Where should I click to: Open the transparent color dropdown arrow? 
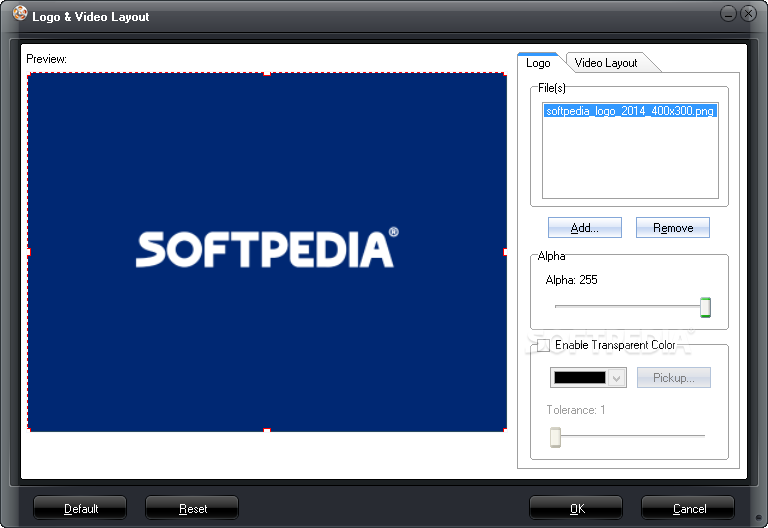[x=617, y=378]
